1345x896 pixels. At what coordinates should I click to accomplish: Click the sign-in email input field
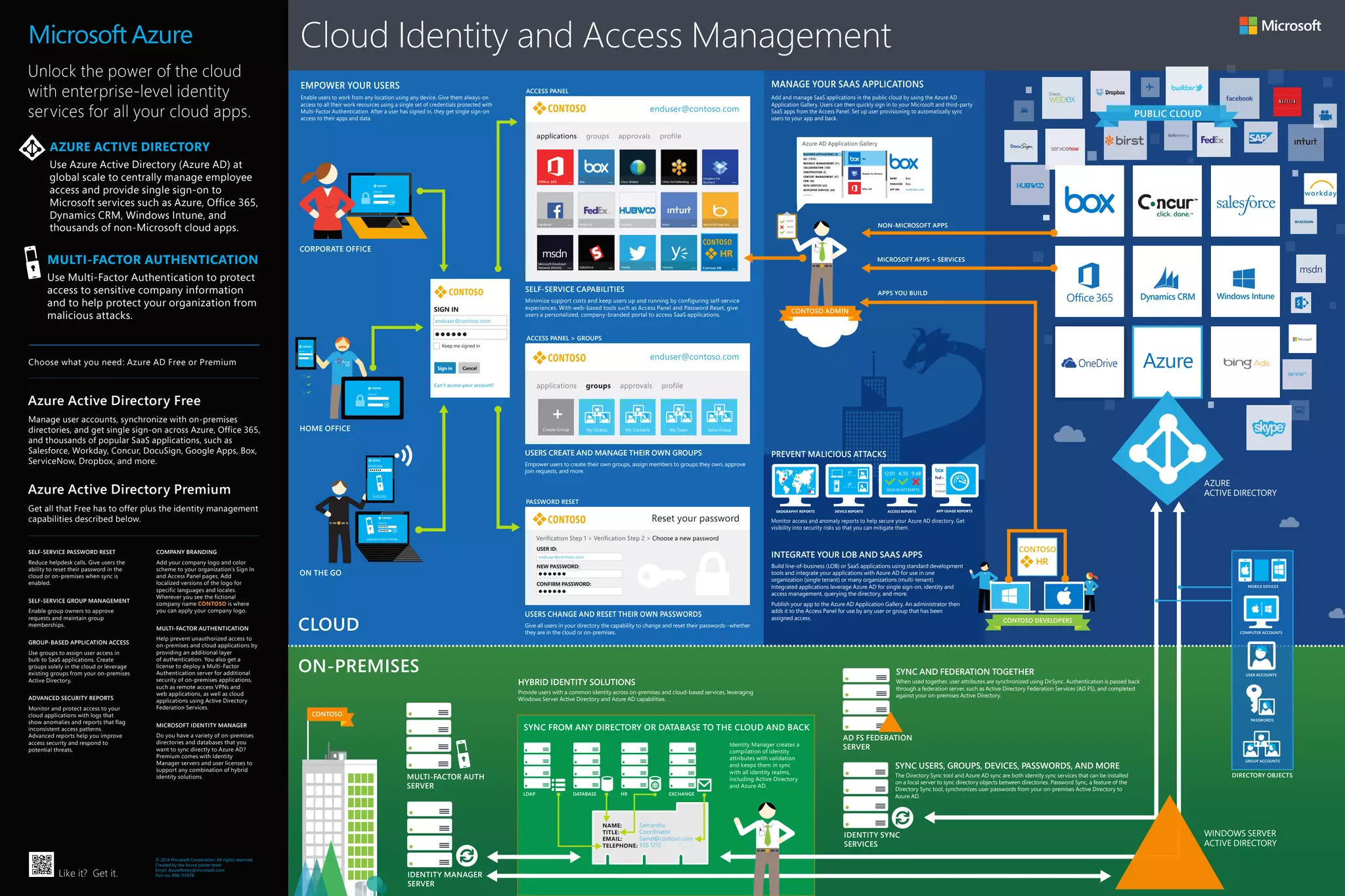coord(470,321)
